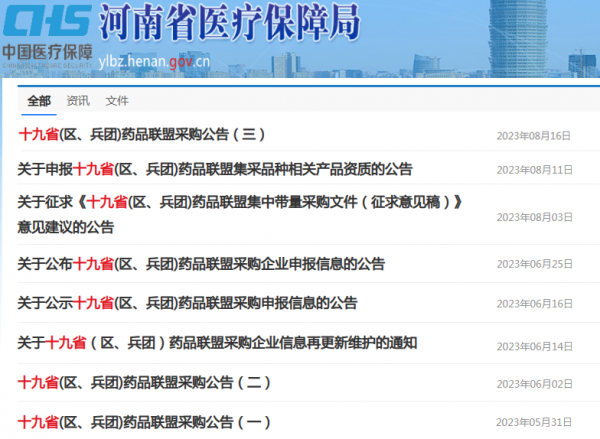
Task: Open the 企业信息再更新维护的通知 notice
Action: (217, 343)
